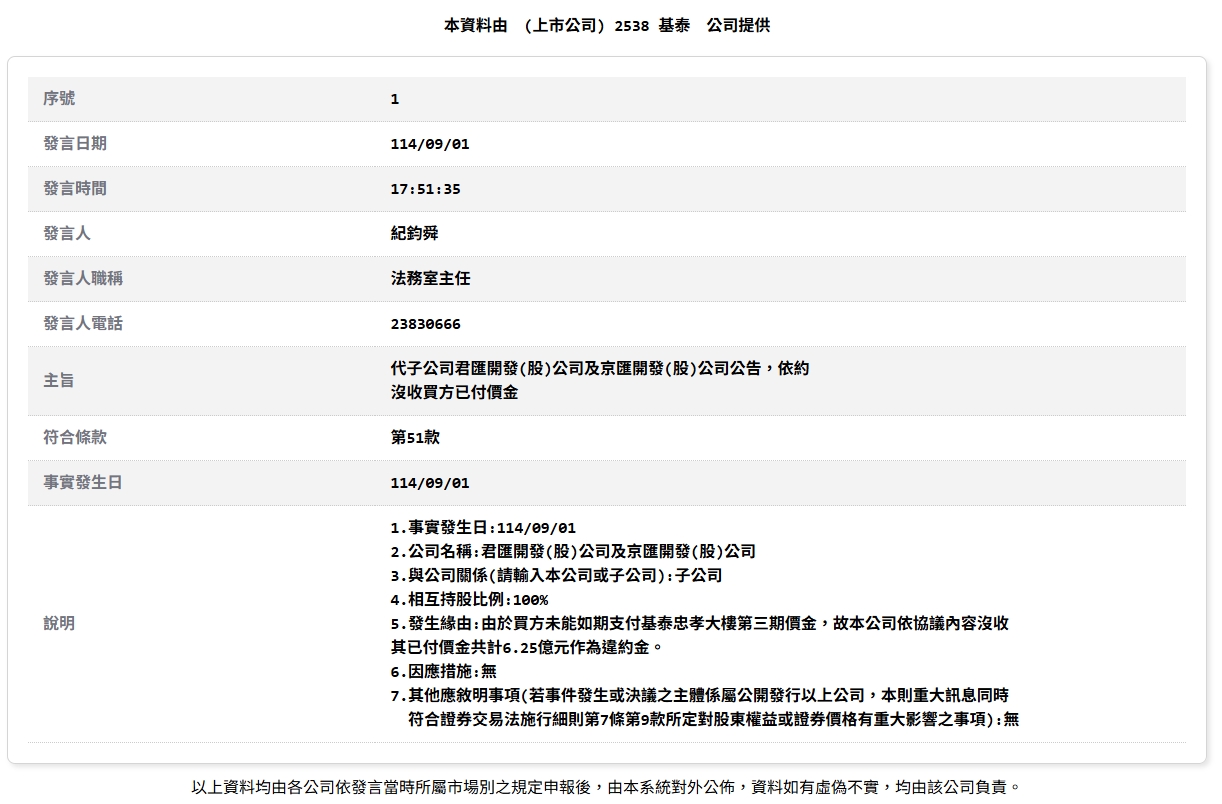The image size is (1222, 804).
Task: Select the 發言時間 value 17:51:35
Action: click(x=425, y=189)
